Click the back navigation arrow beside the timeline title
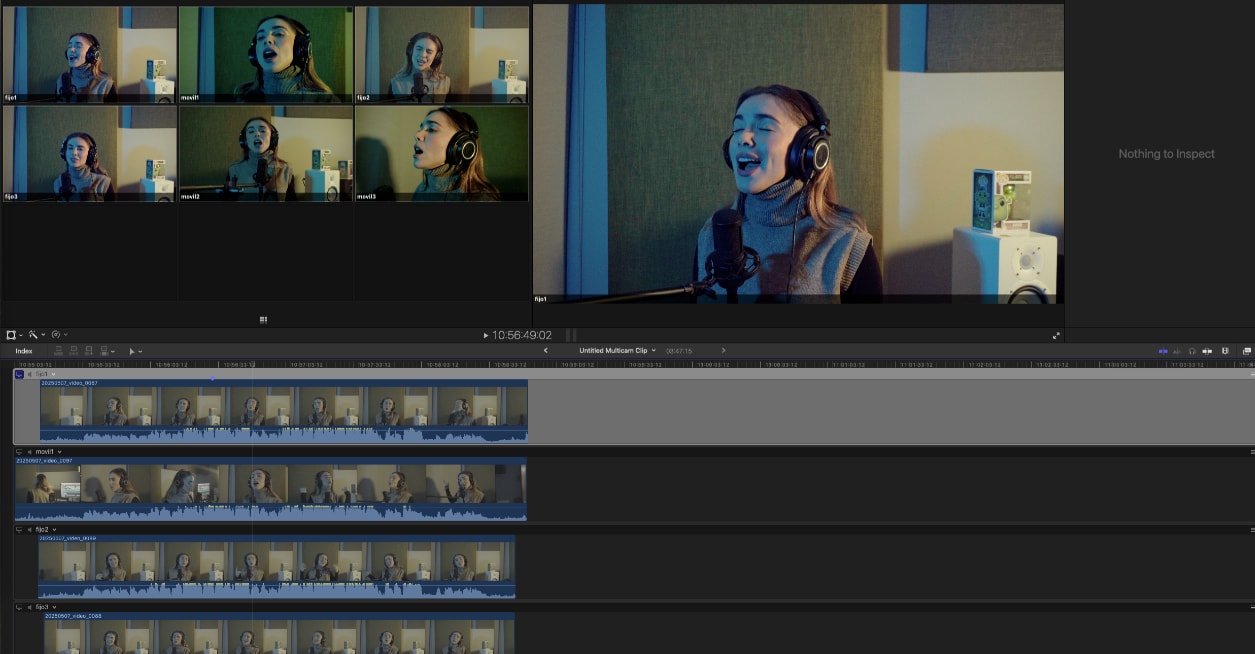Screen dimensions: 1255x654 click(545, 350)
